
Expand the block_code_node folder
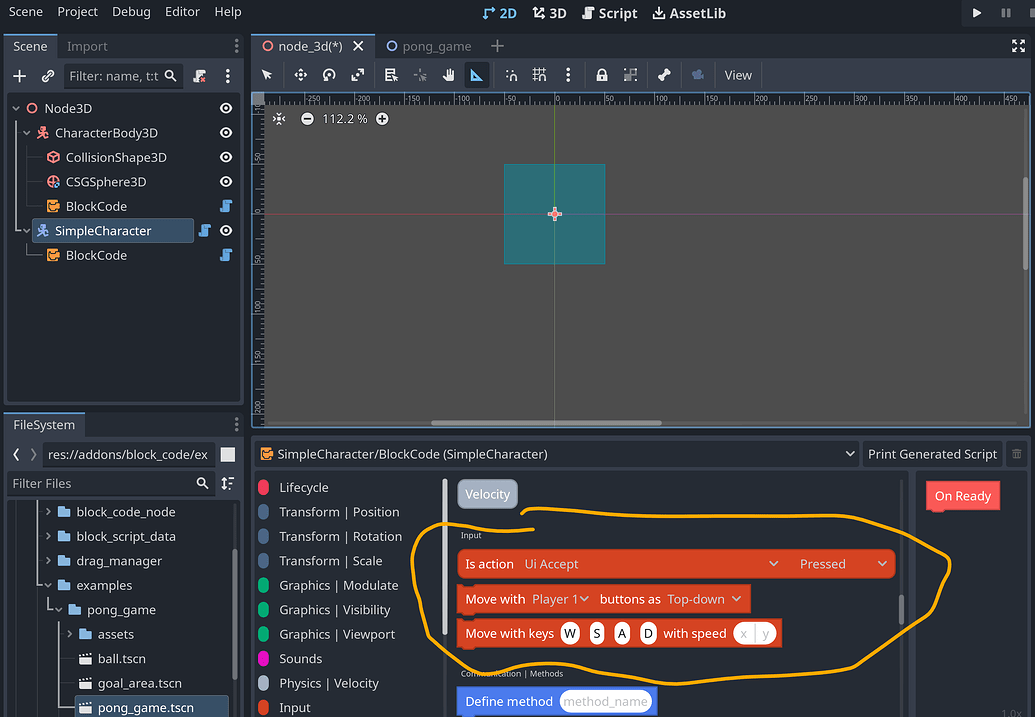click(48, 512)
